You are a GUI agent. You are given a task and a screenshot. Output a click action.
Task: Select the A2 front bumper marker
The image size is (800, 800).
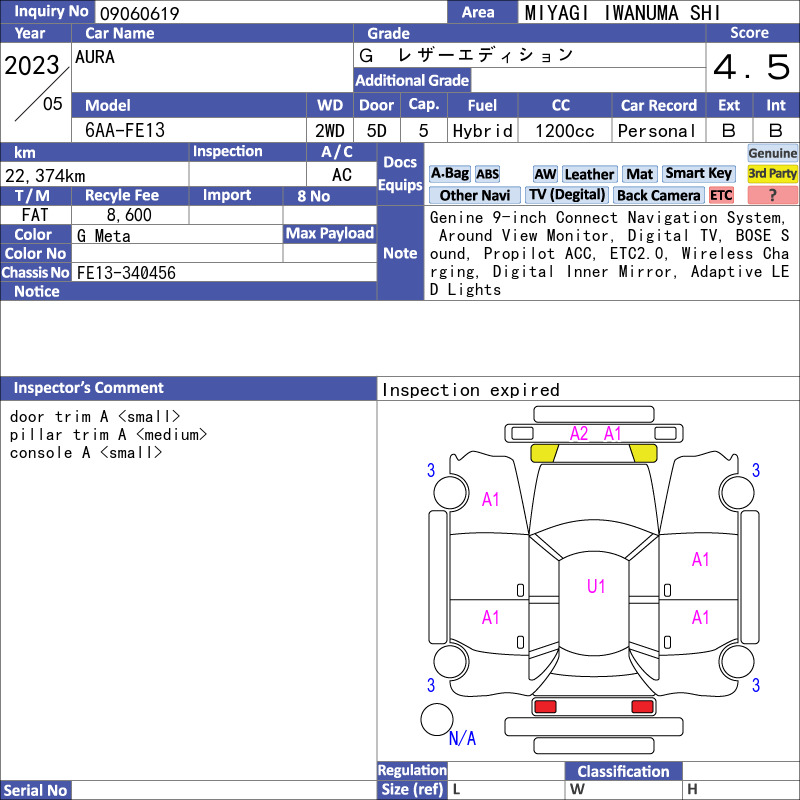pos(579,434)
